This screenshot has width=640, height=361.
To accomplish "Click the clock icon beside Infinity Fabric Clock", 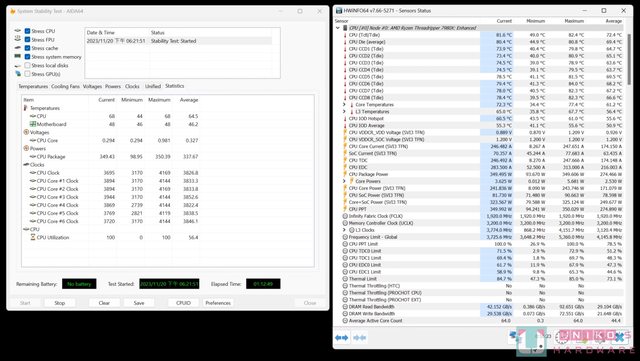I will click(x=345, y=216).
